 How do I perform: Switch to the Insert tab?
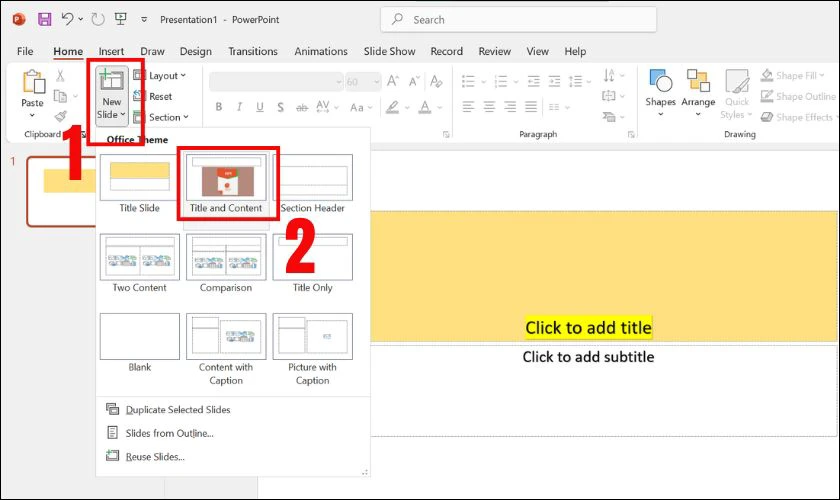(x=111, y=51)
